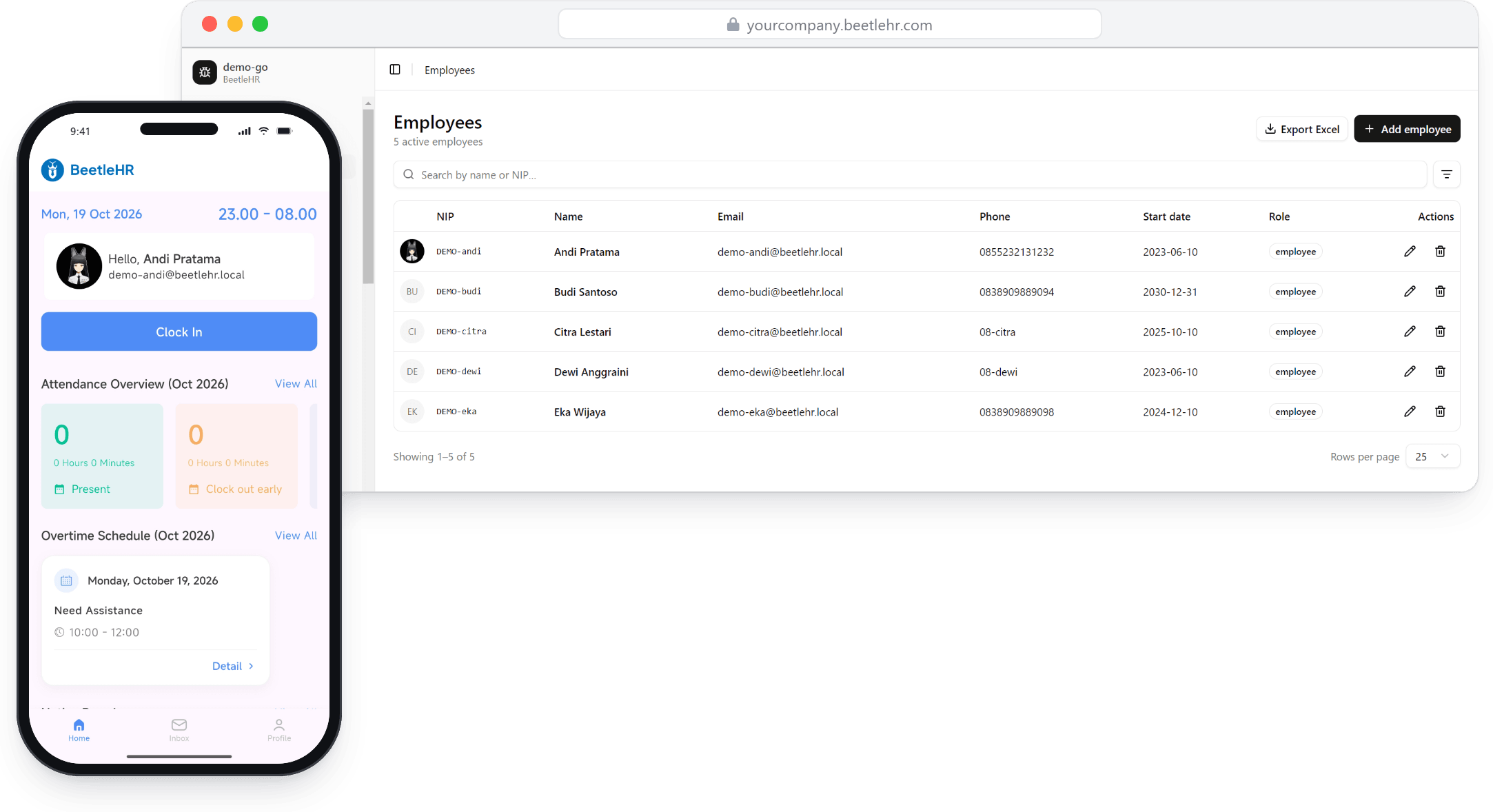This screenshot has width=1493, height=812.
Task: Click Employees breadcrumb
Action: pyautogui.click(x=449, y=70)
